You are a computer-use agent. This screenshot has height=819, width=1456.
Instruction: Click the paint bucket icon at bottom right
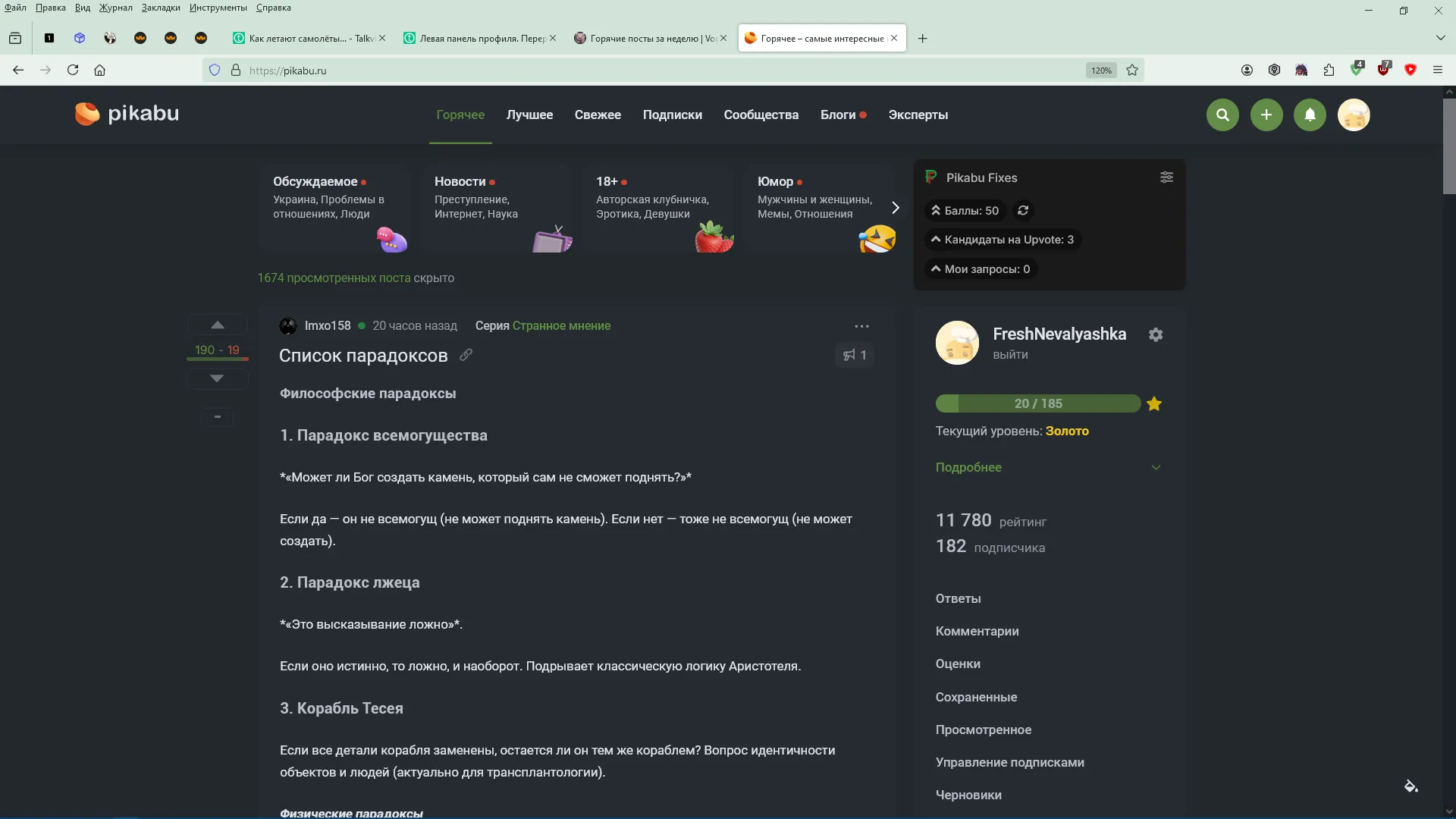click(x=1410, y=786)
